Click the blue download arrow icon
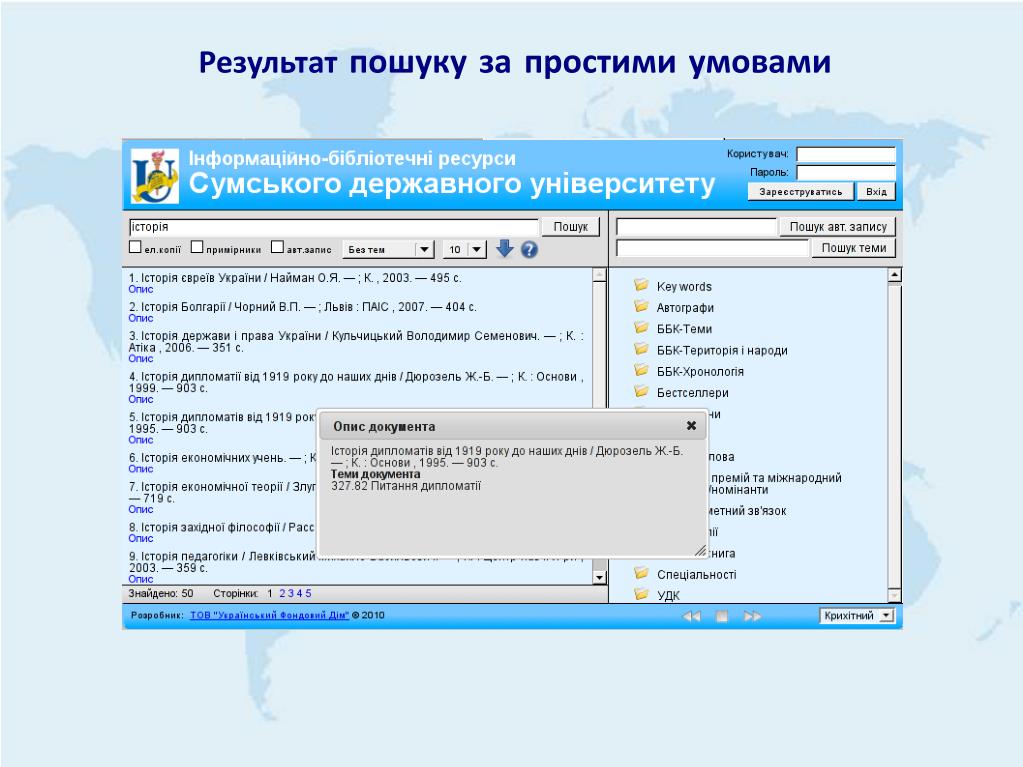This screenshot has height=767, width=1023. click(x=504, y=248)
